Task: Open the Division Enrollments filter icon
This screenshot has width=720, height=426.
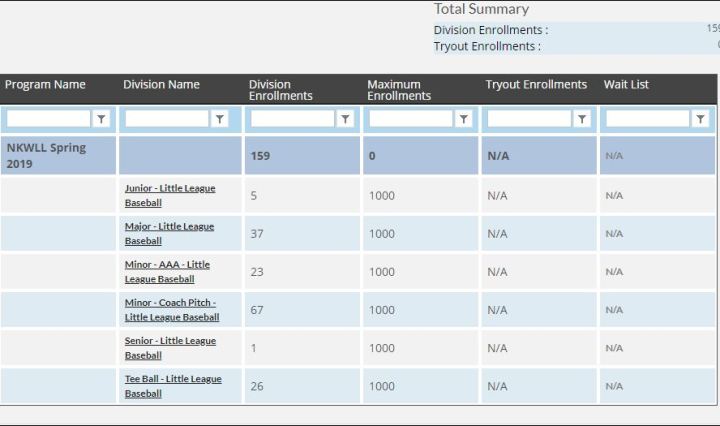Action: [345, 119]
